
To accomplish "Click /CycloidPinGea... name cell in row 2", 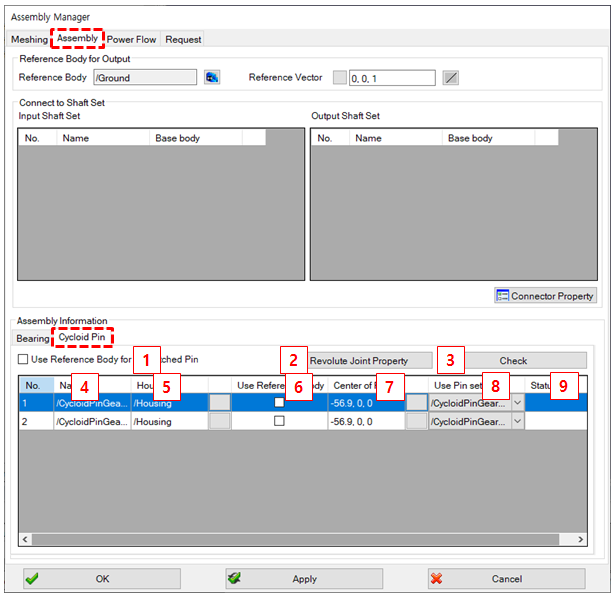I will click(92, 421).
